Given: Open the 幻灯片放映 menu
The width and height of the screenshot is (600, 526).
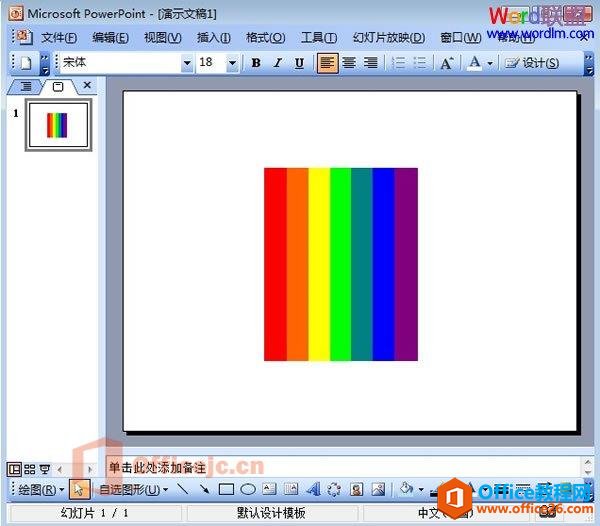Looking at the screenshot, I should [388, 38].
